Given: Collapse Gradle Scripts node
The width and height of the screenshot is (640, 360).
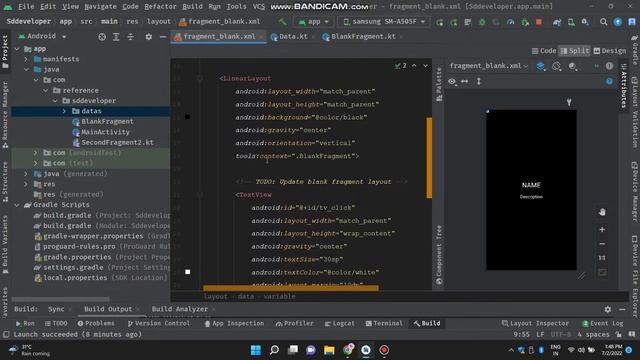Looking at the screenshot, I should point(17,205).
